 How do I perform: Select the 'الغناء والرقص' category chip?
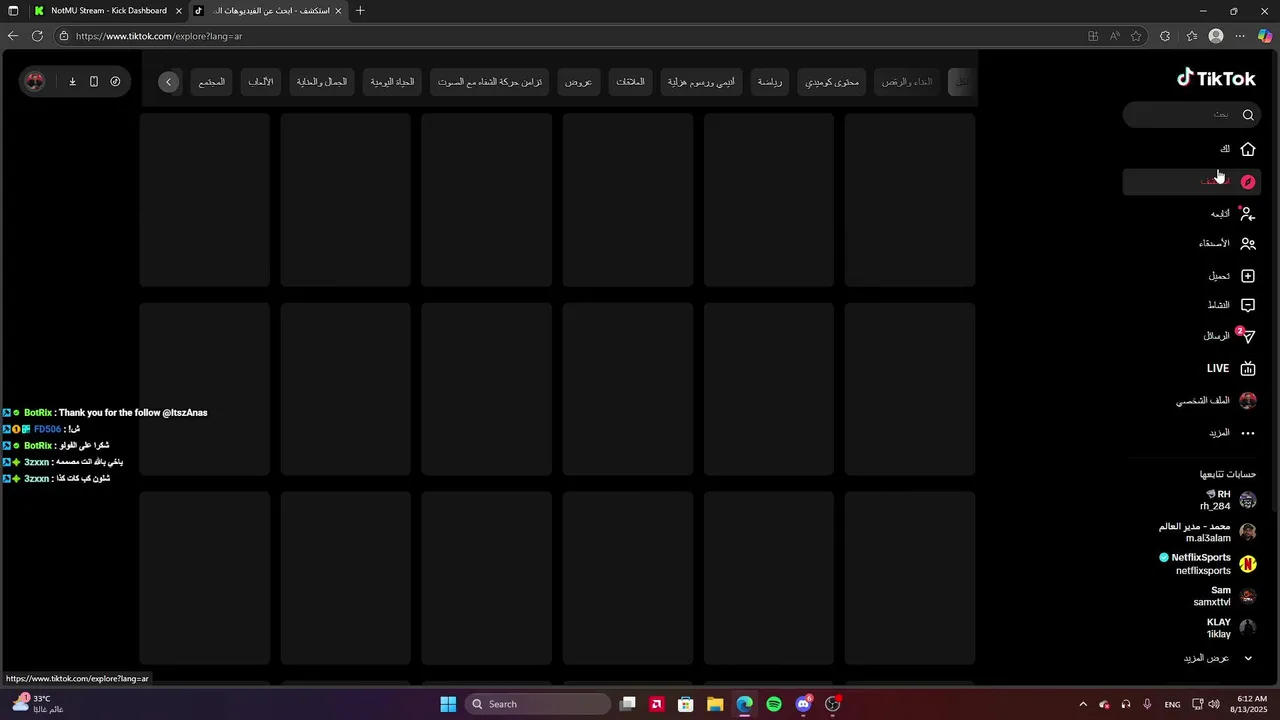(907, 82)
